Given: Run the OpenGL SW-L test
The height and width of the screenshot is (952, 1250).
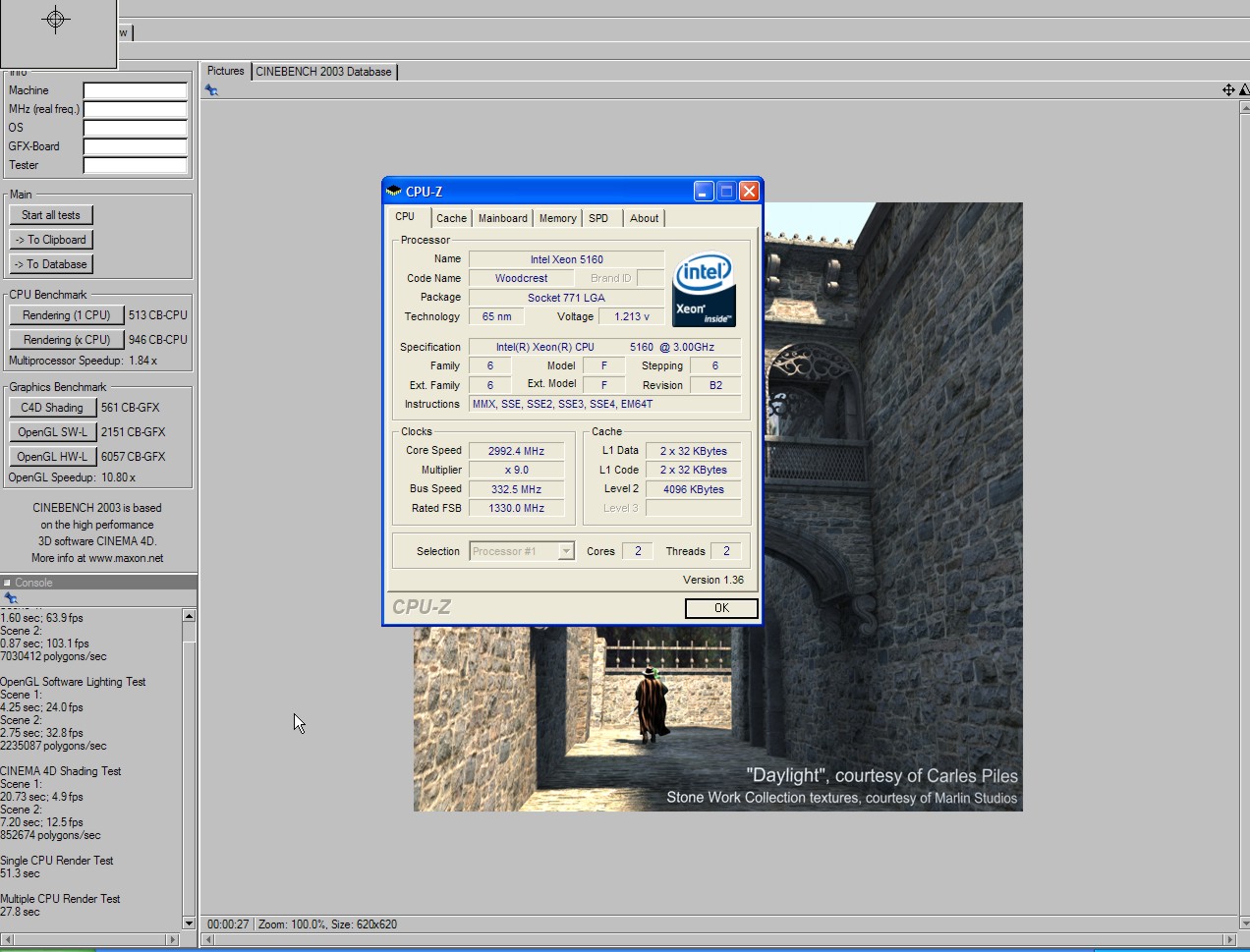Looking at the screenshot, I should pos(52,432).
